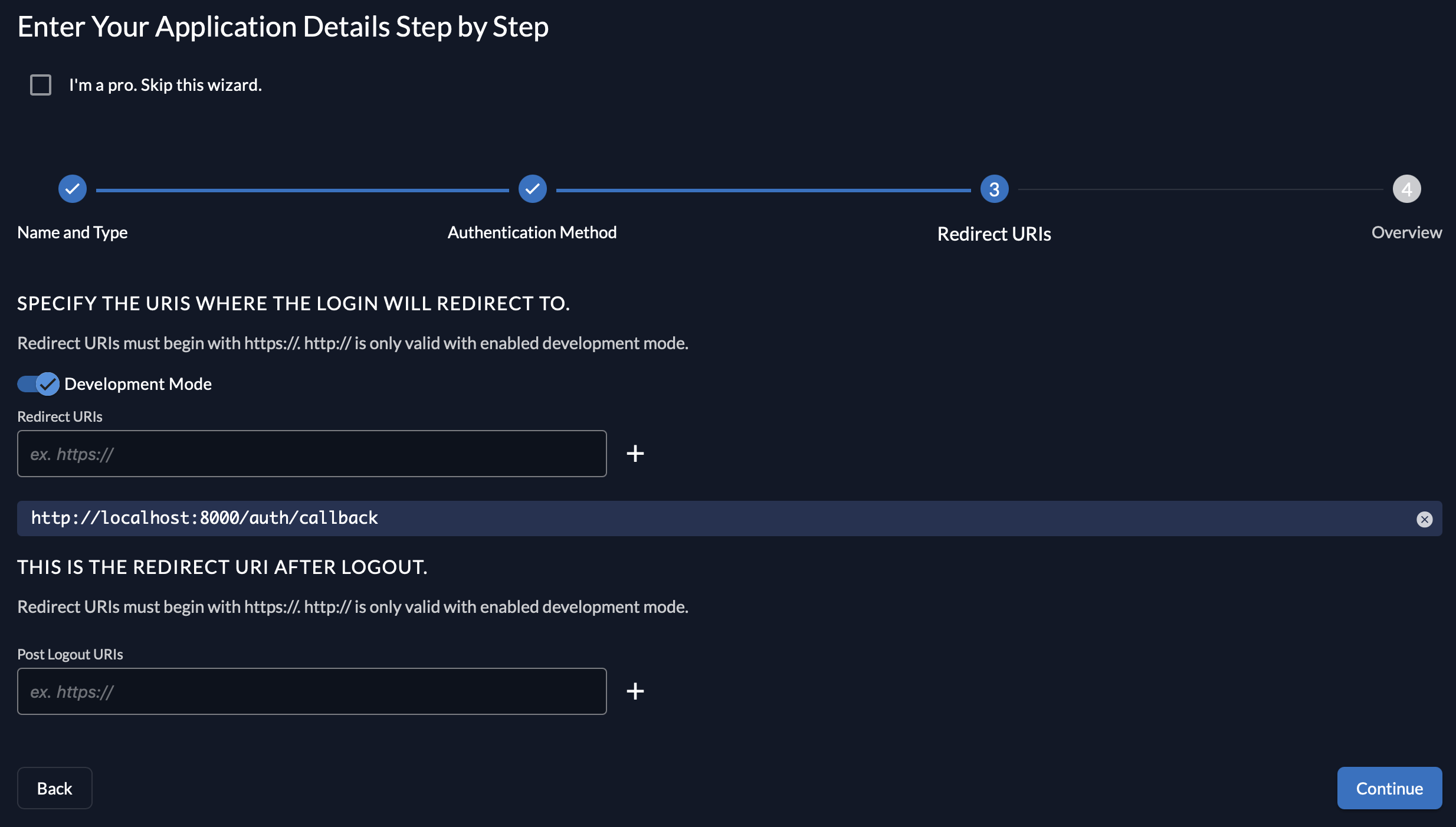Focus the Redirect URIs input field

(x=311, y=454)
